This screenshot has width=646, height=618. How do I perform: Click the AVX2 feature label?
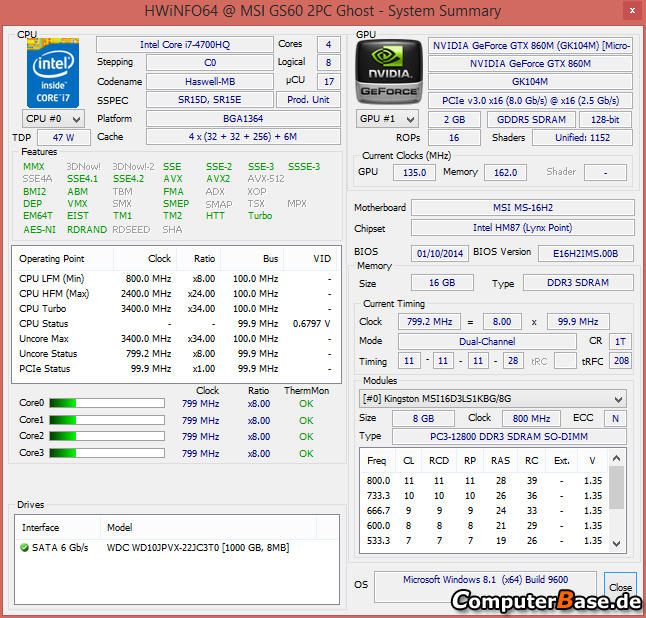point(218,179)
